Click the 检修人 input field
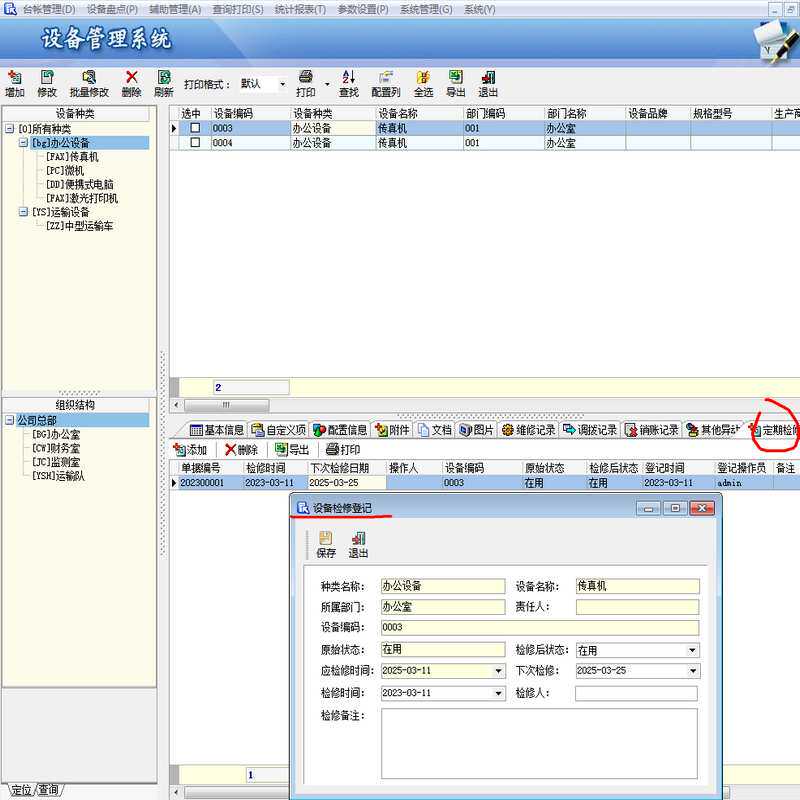Image resolution: width=800 pixels, height=800 pixels. [x=636, y=693]
